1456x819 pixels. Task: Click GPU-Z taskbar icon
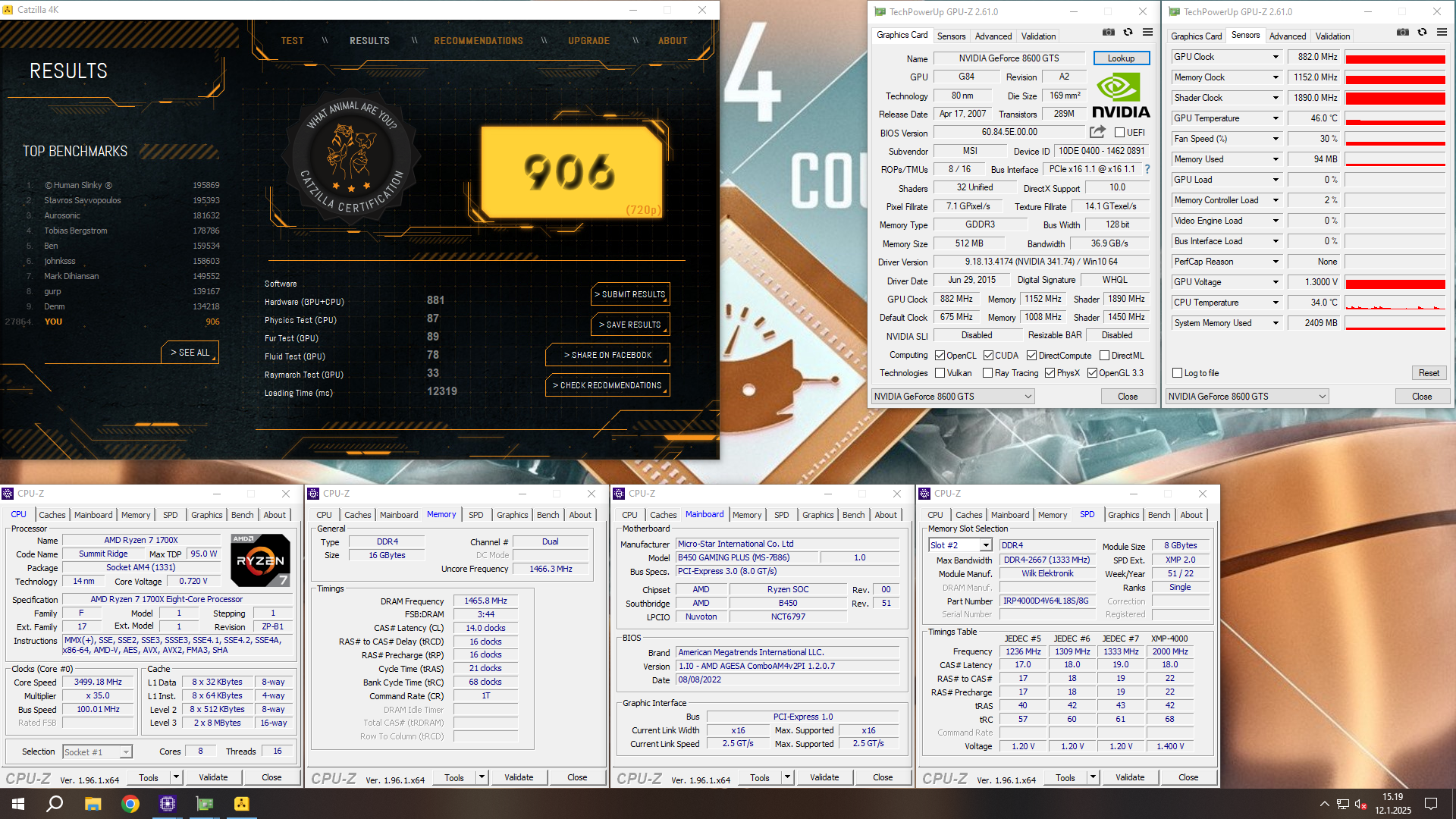point(205,804)
